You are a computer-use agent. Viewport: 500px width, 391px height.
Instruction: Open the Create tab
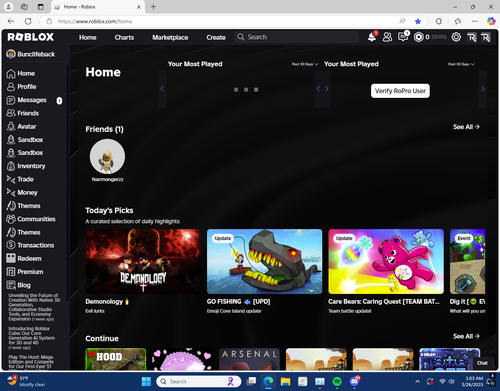216,37
